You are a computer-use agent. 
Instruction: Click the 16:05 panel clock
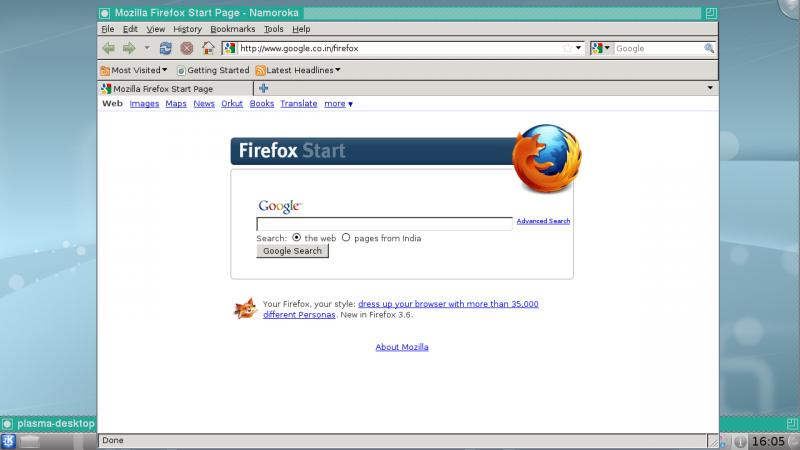768,441
